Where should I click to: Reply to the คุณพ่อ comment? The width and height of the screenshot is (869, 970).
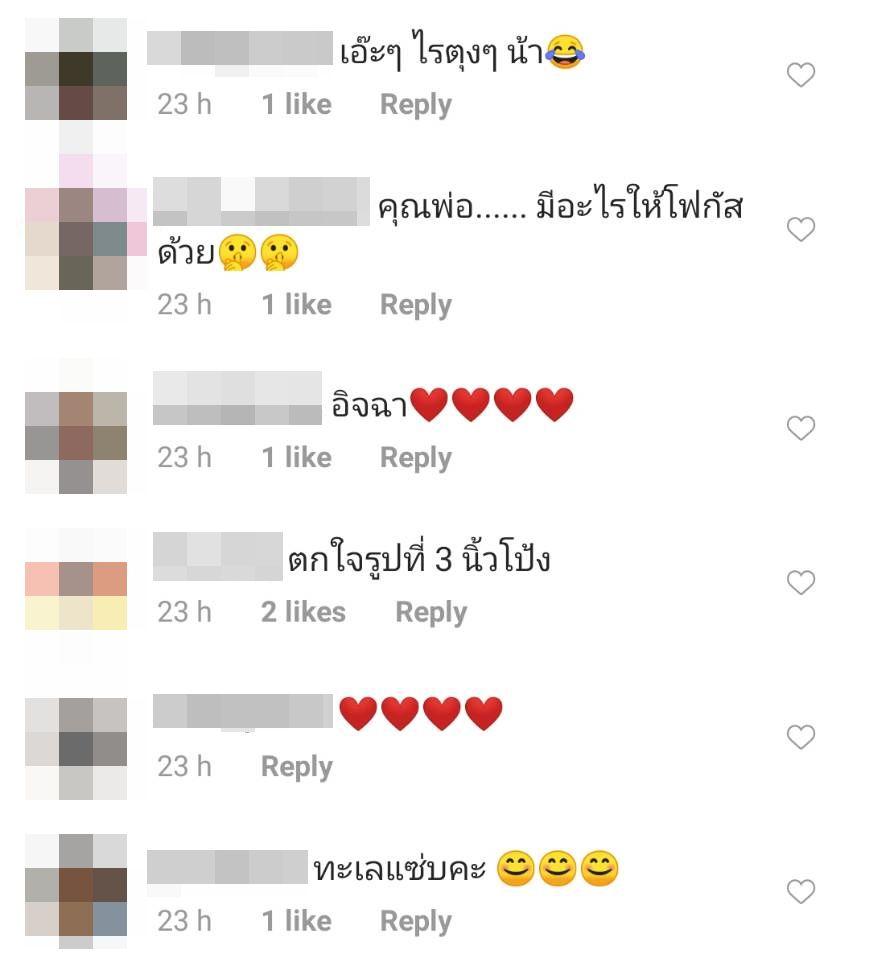click(x=416, y=306)
